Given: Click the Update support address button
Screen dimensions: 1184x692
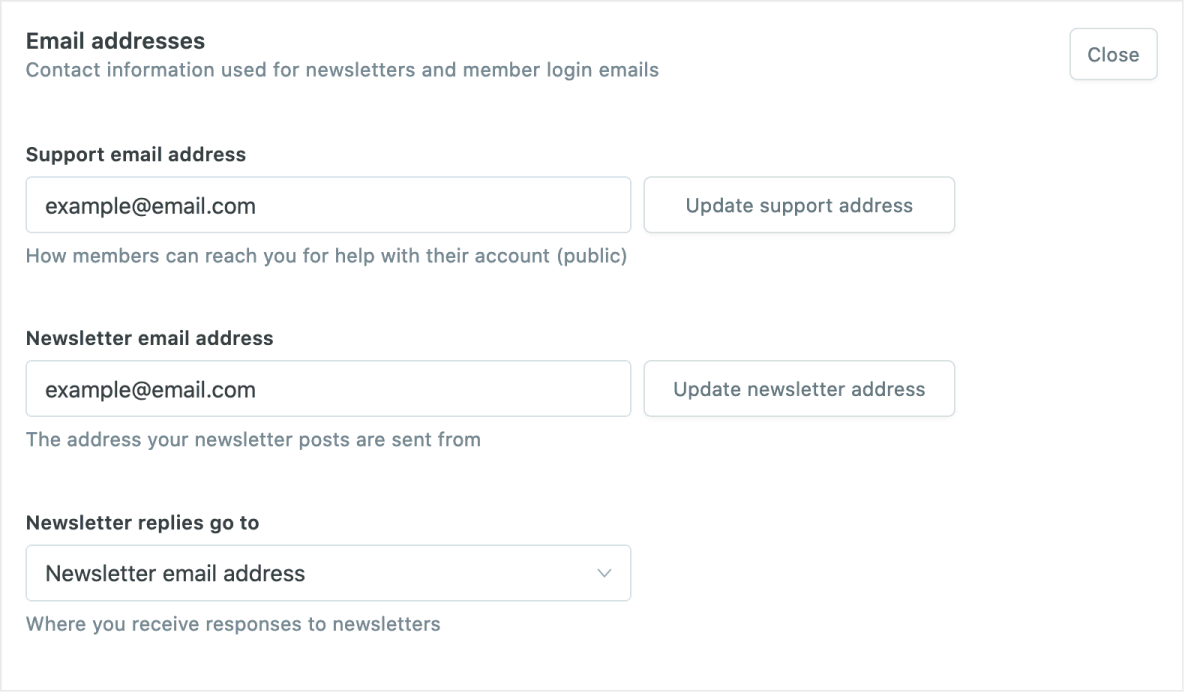Looking at the screenshot, I should [x=799, y=205].
